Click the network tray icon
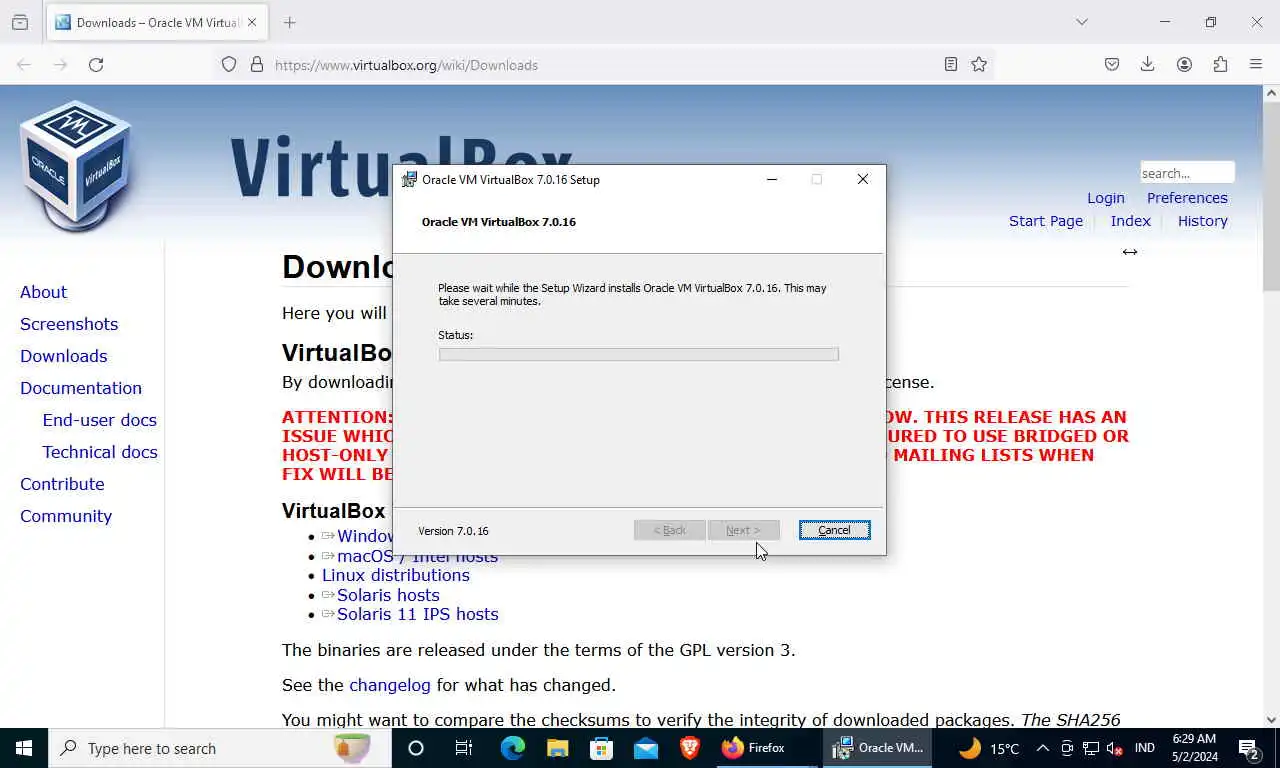Image resolution: width=1280 pixels, height=768 pixels. pyautogui.click(x=1091, y=748)
